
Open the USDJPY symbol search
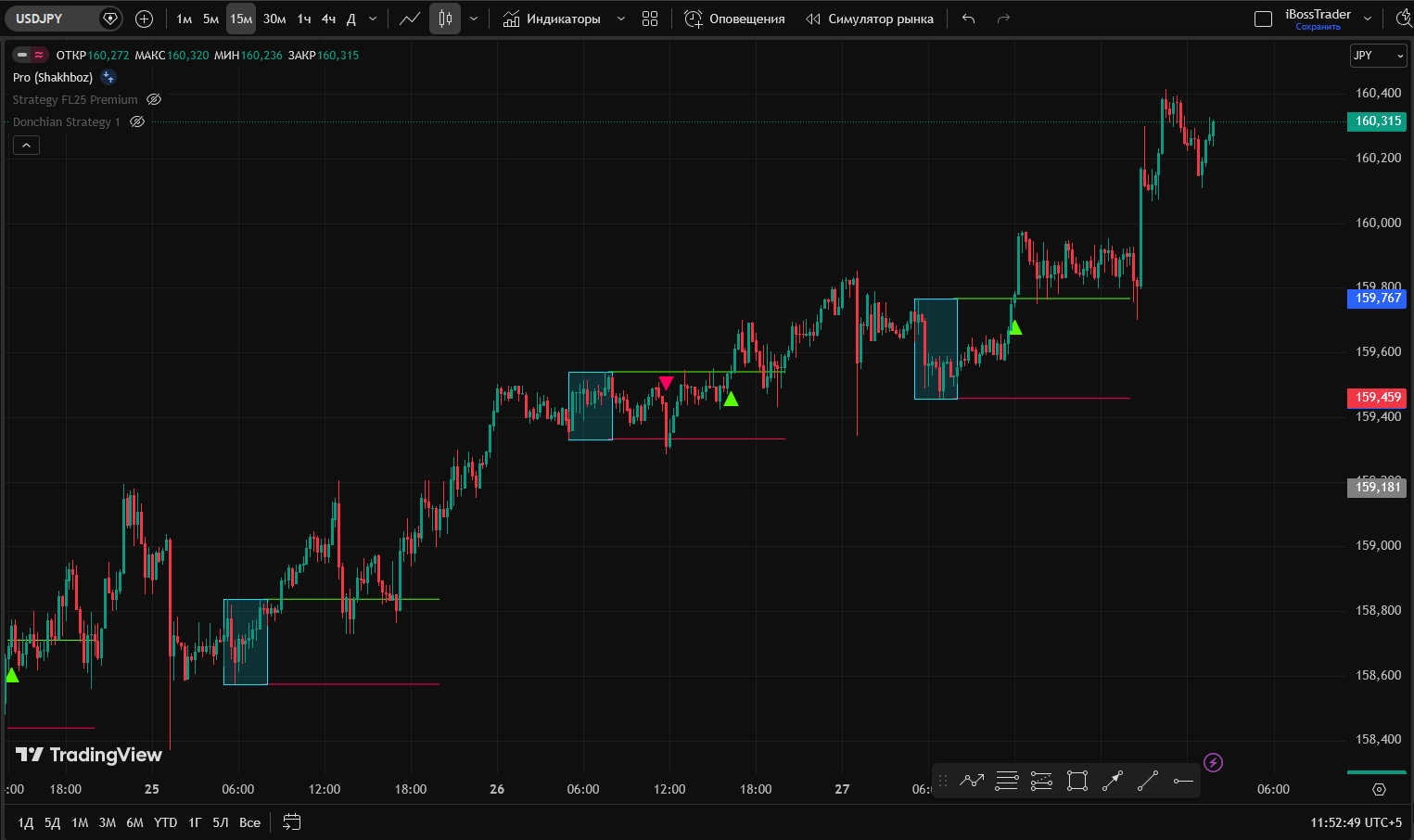click(x=51, y=19)
